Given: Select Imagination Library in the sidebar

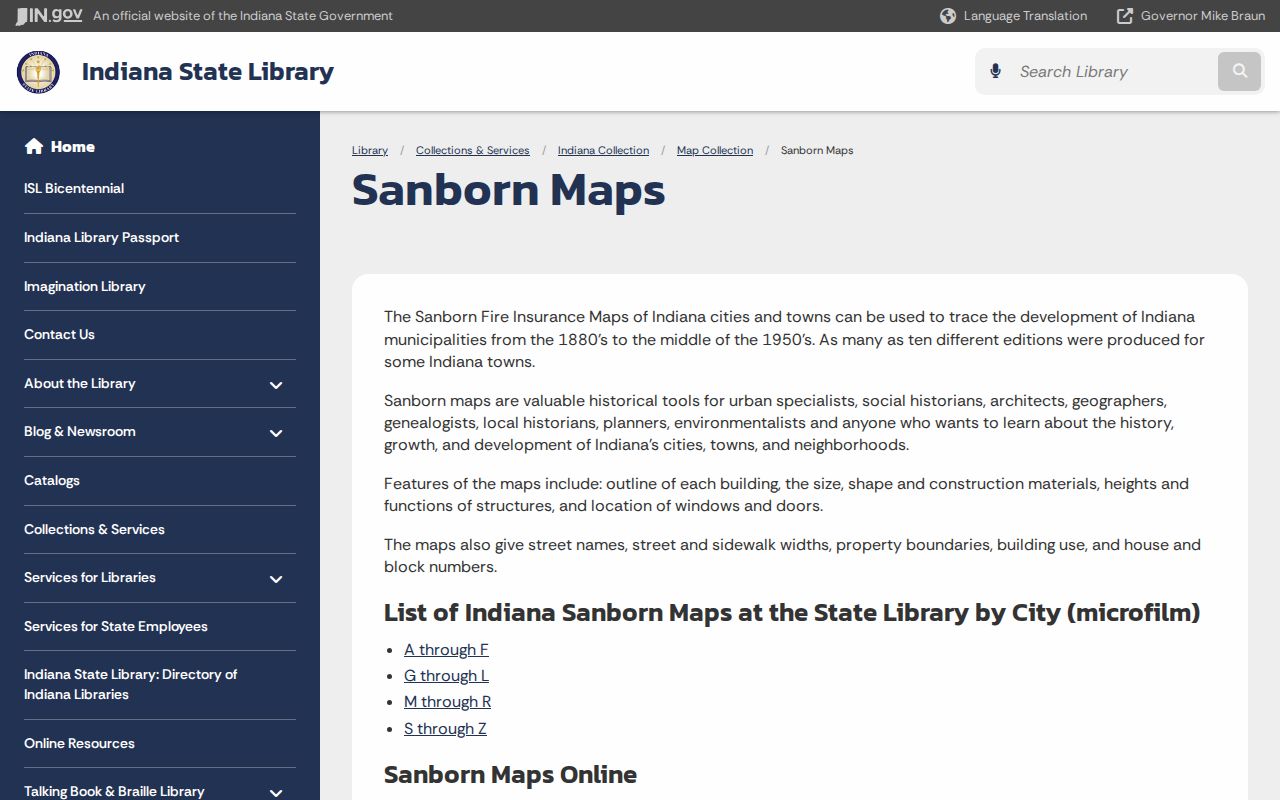Looking at the screenshot, I should (85, 286).
